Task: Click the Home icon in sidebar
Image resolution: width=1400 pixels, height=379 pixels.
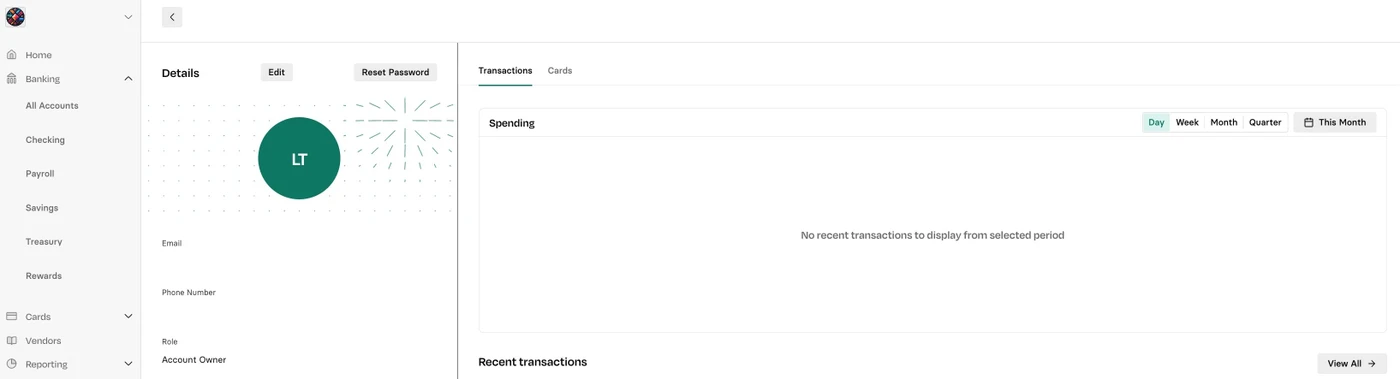Action: pos(12,55)
